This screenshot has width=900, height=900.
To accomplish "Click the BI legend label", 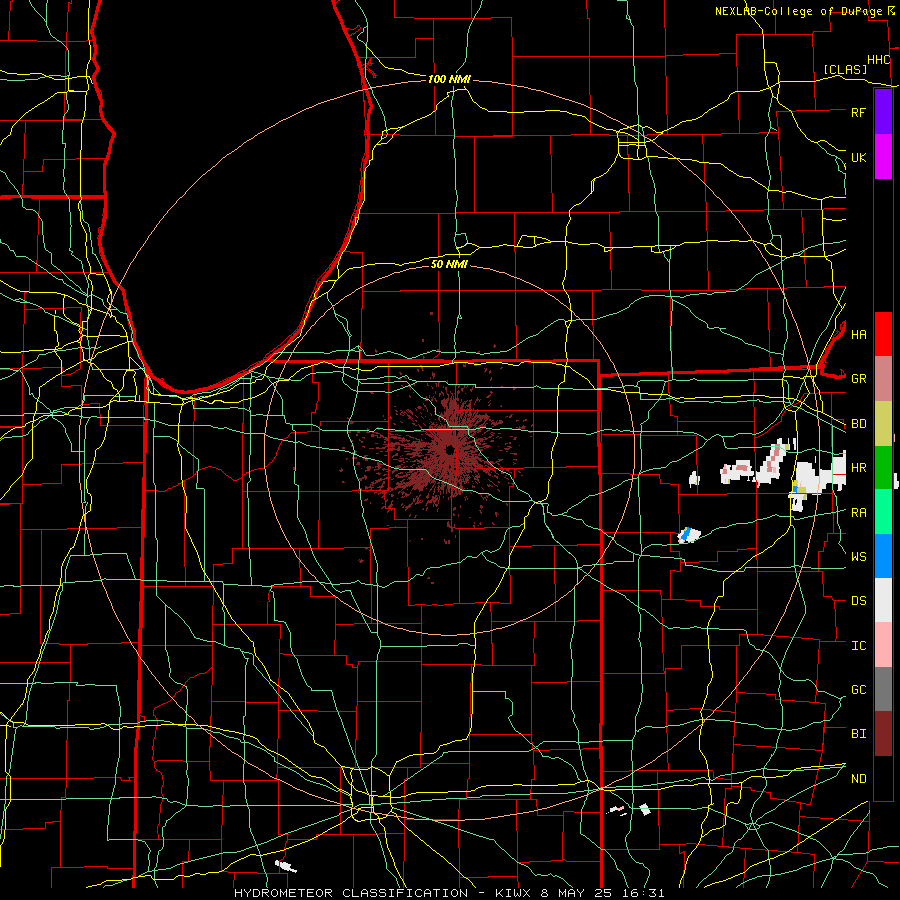I will [858, 734].
